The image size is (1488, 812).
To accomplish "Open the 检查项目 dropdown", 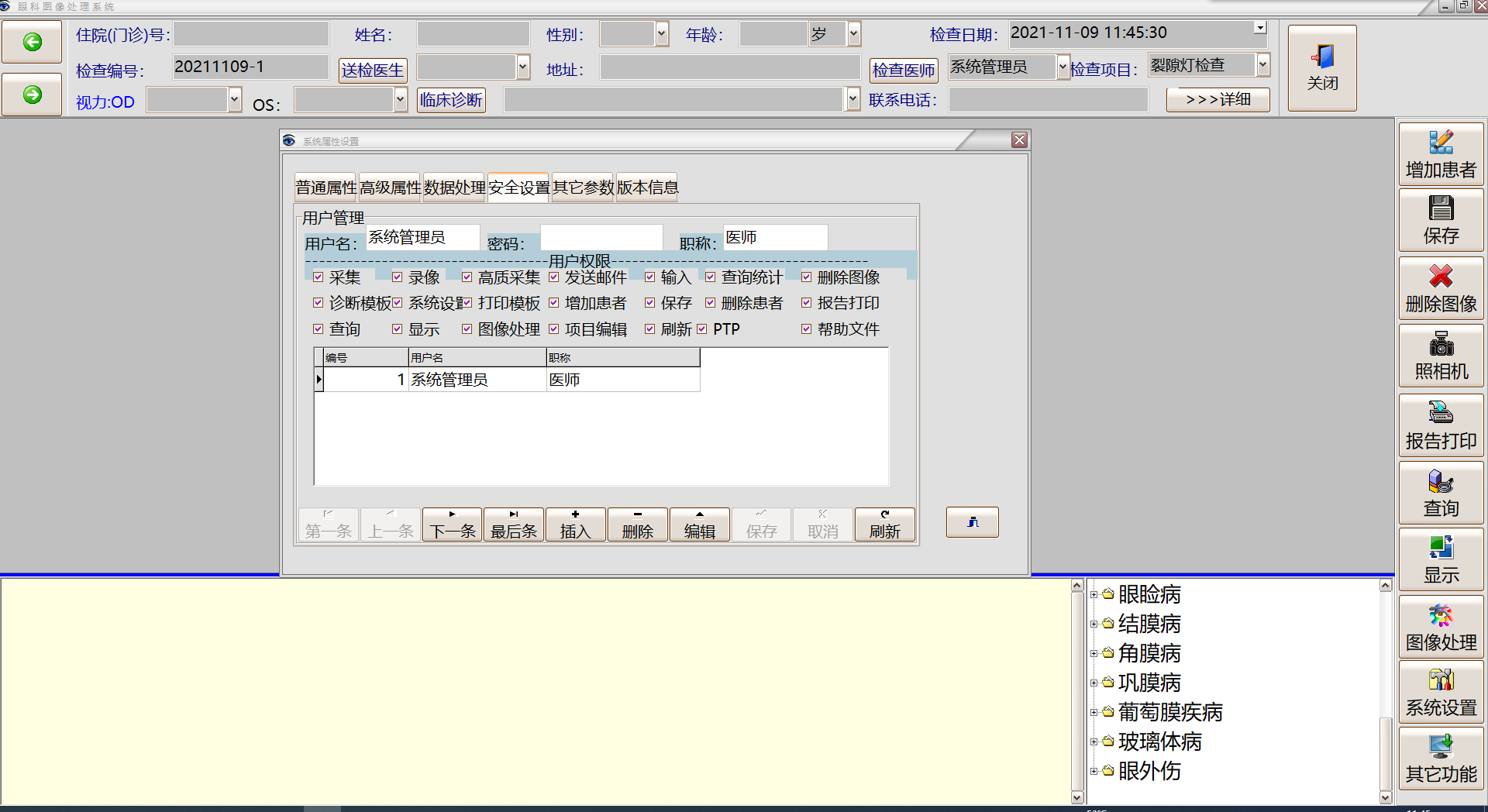I will [1263, 65].
